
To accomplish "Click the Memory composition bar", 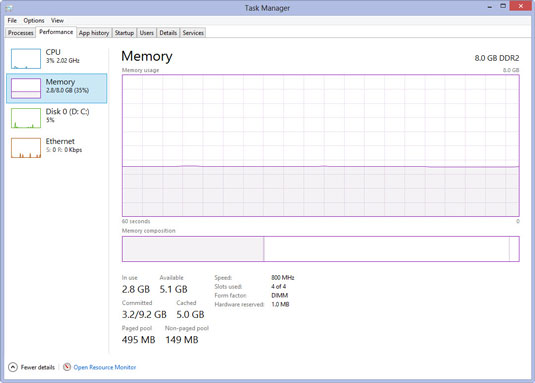I will (321, 249).
